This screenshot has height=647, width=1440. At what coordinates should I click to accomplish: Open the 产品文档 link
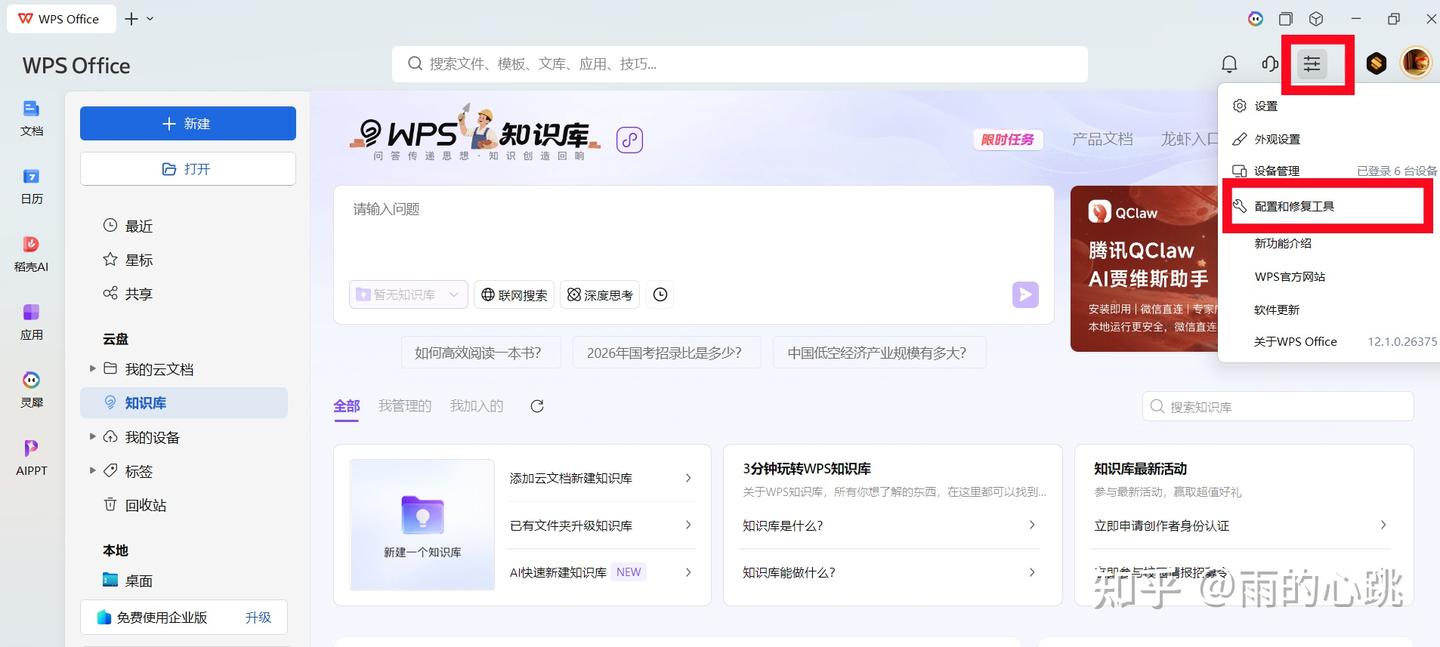pos(1102,139)
